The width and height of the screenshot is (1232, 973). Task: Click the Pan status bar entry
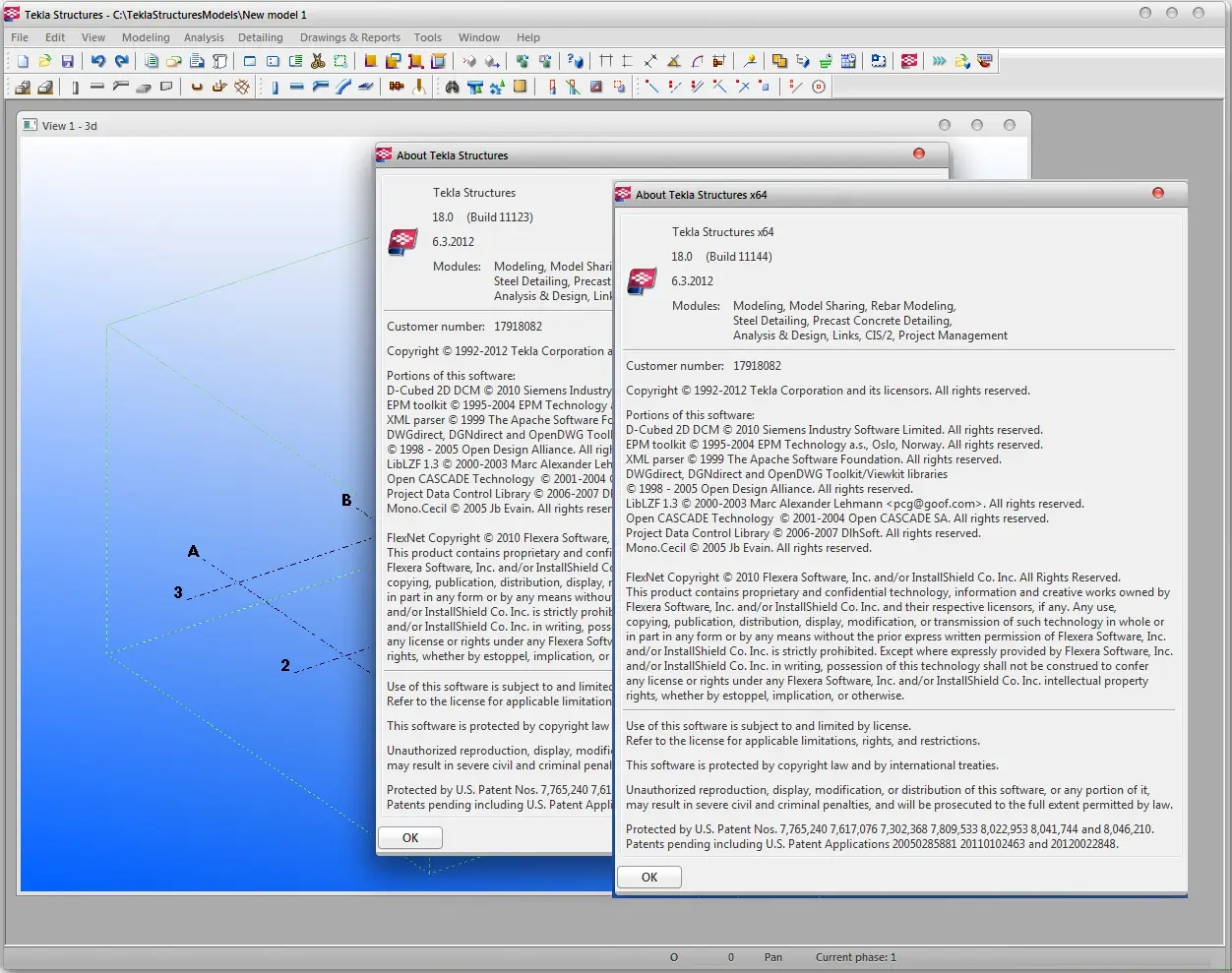click(773, 957)
